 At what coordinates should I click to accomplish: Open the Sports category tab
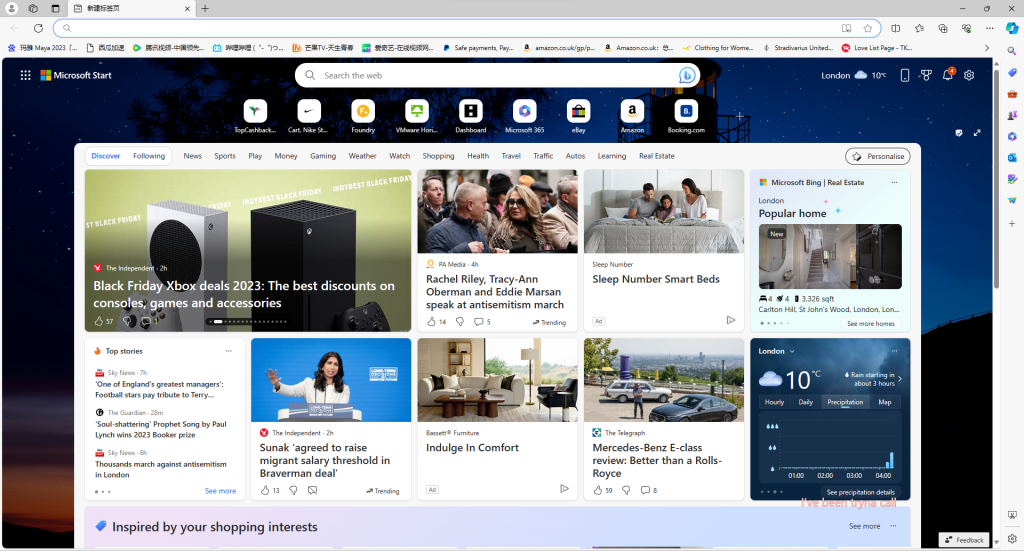coord(225,156)
